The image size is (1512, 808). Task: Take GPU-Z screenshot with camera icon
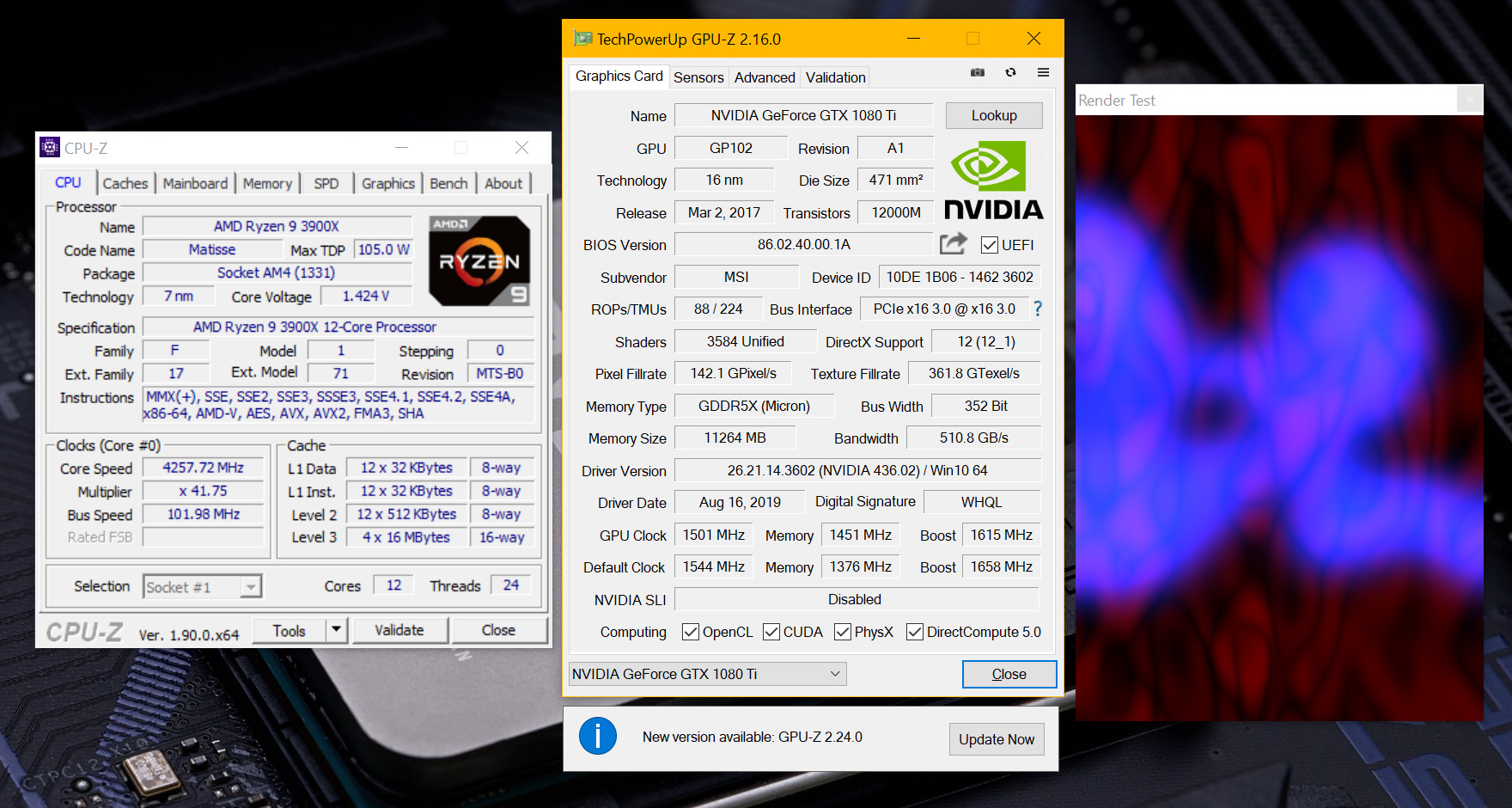click(978, 73)
